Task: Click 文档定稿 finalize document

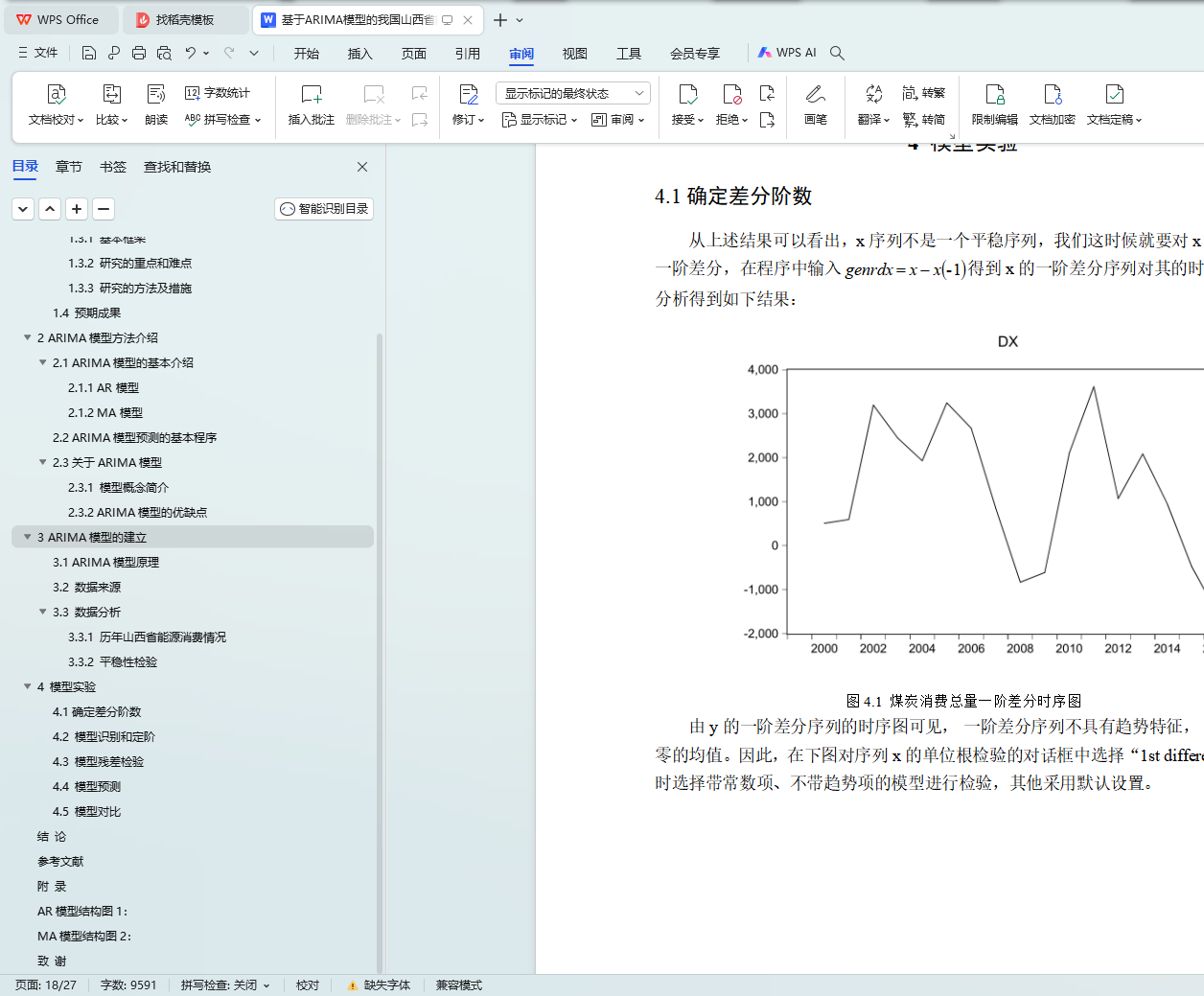Action: coord(1114,105)
